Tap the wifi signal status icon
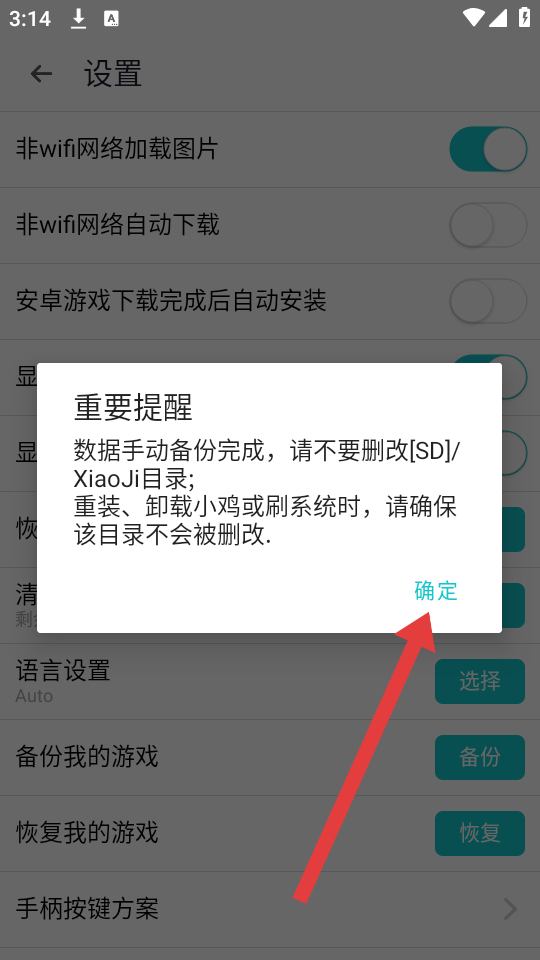 (474, 18)
